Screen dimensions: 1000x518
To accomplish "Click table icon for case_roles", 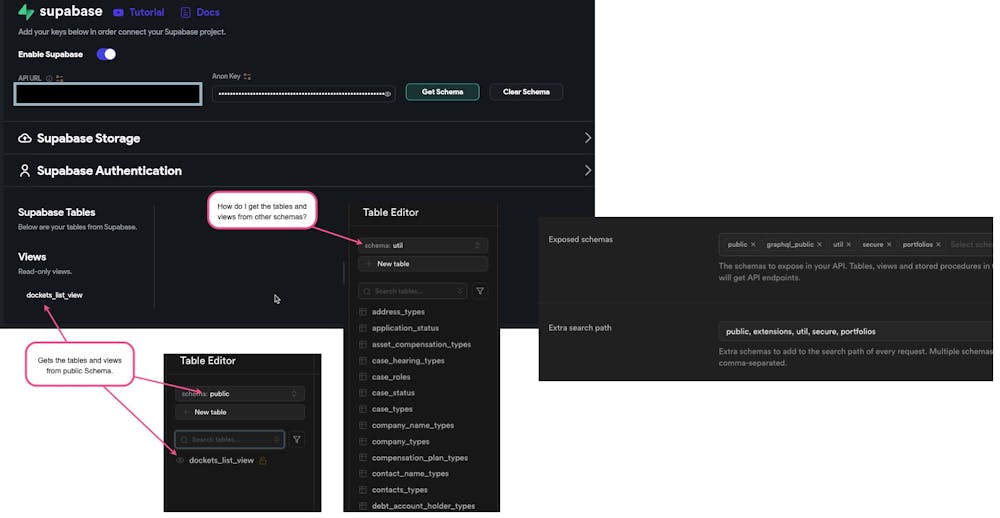I will point(363,376).
